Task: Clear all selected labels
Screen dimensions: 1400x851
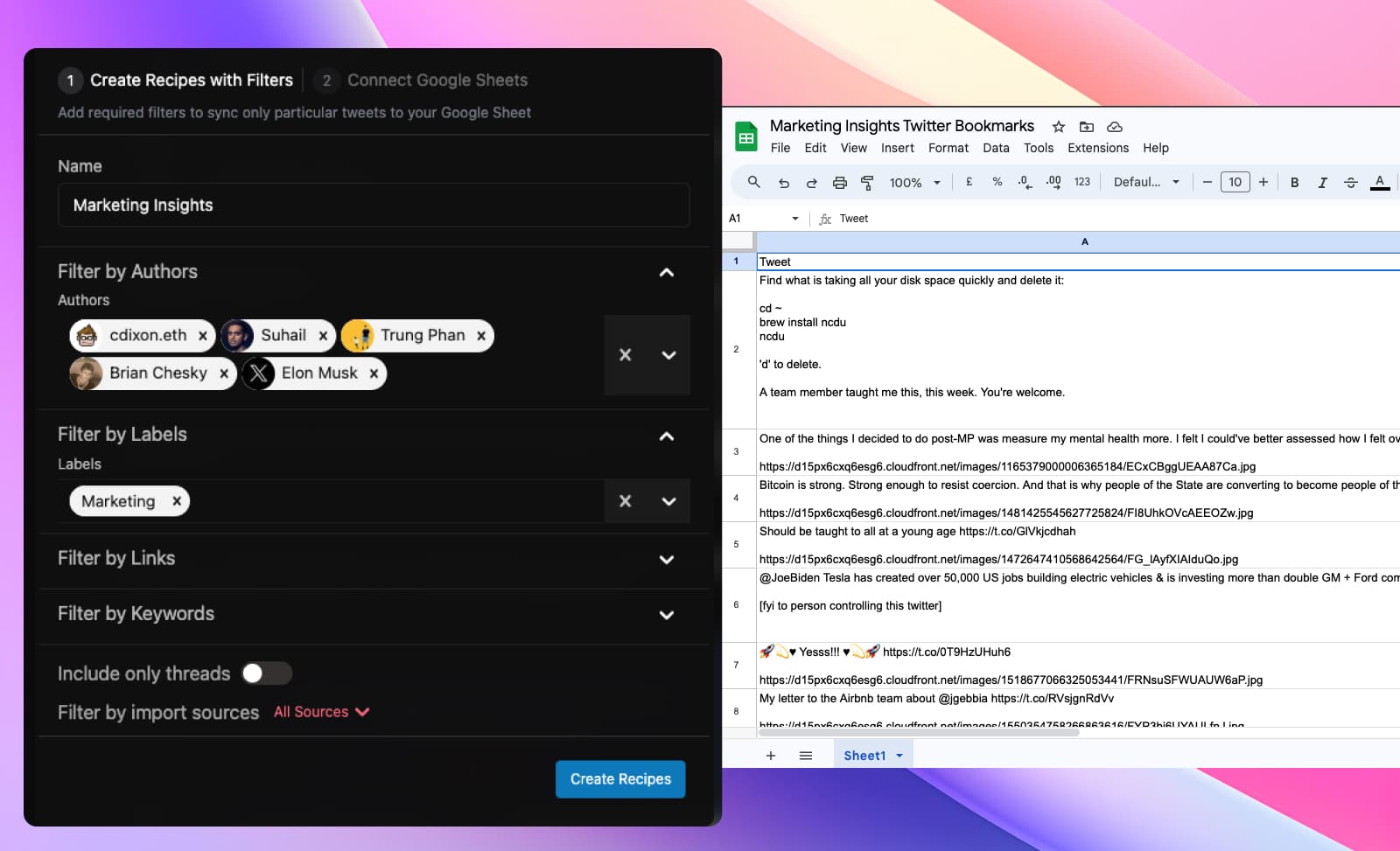Action: [625, 501]
